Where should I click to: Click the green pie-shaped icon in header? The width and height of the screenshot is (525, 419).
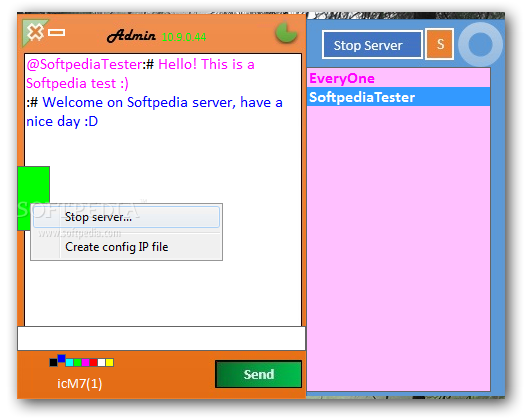[286, 32]
